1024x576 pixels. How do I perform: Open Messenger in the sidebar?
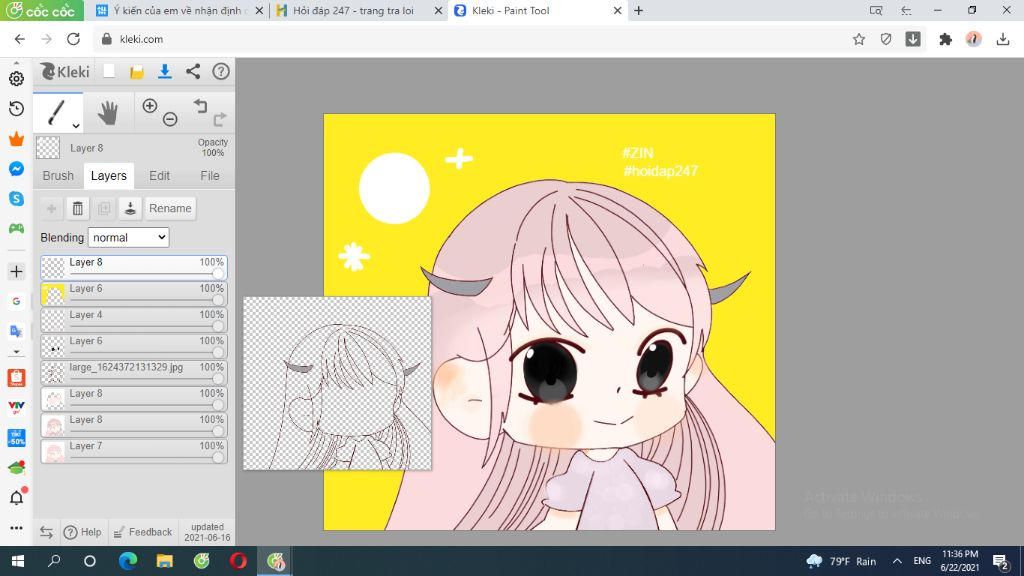[16, 168]
